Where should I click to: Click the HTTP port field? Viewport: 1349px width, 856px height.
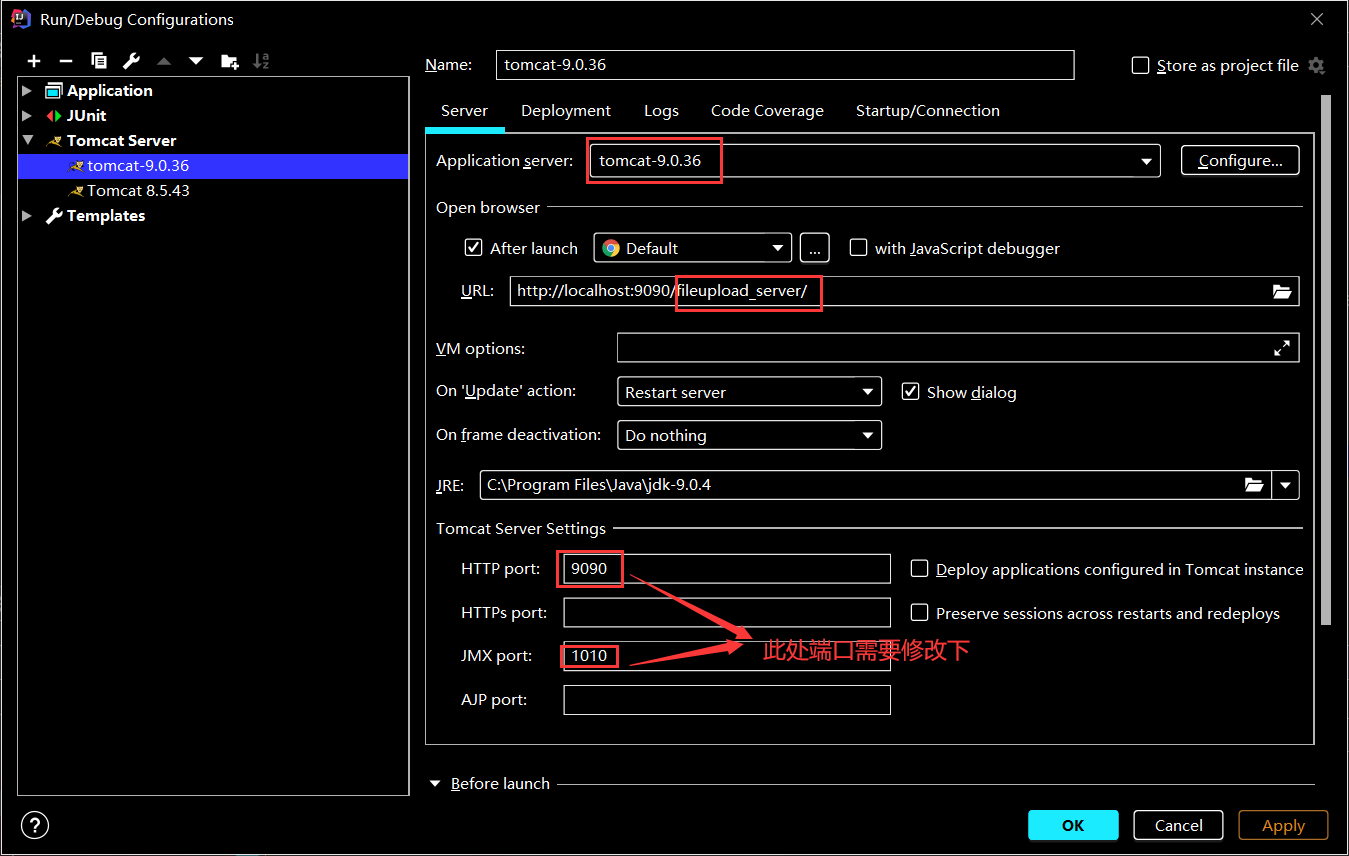(727, 569)
